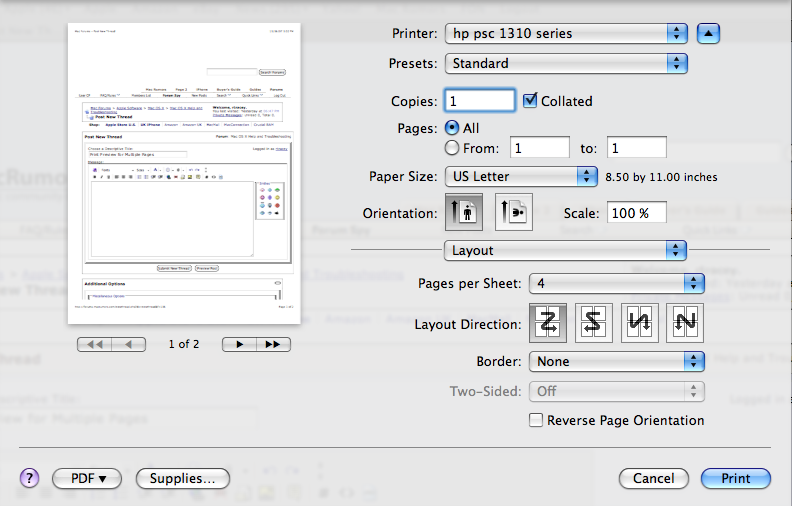Click the Scale percentage field

tap(636, 213)
